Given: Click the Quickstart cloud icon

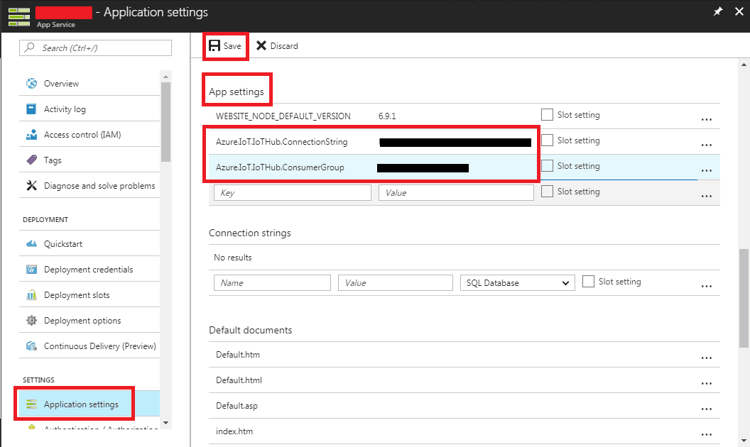Looking at the screenshot, I should 32,244.
